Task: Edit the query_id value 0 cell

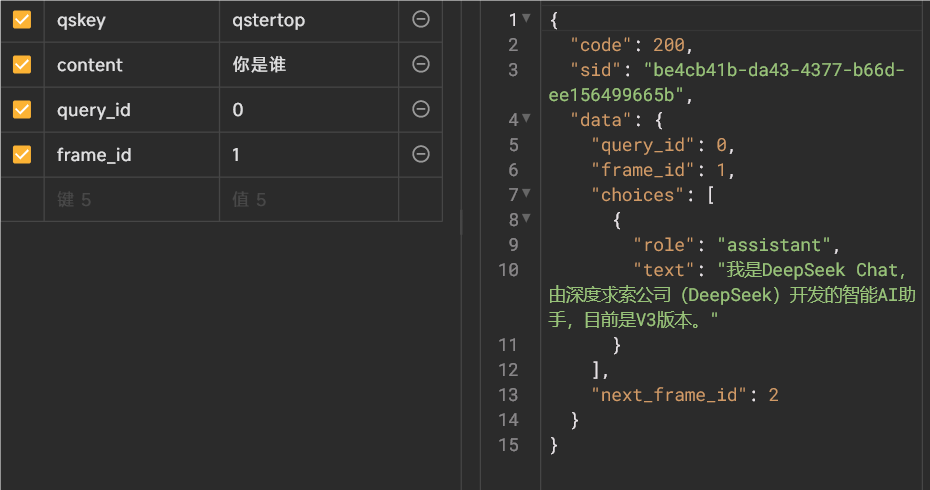Action: coord(309,110)
